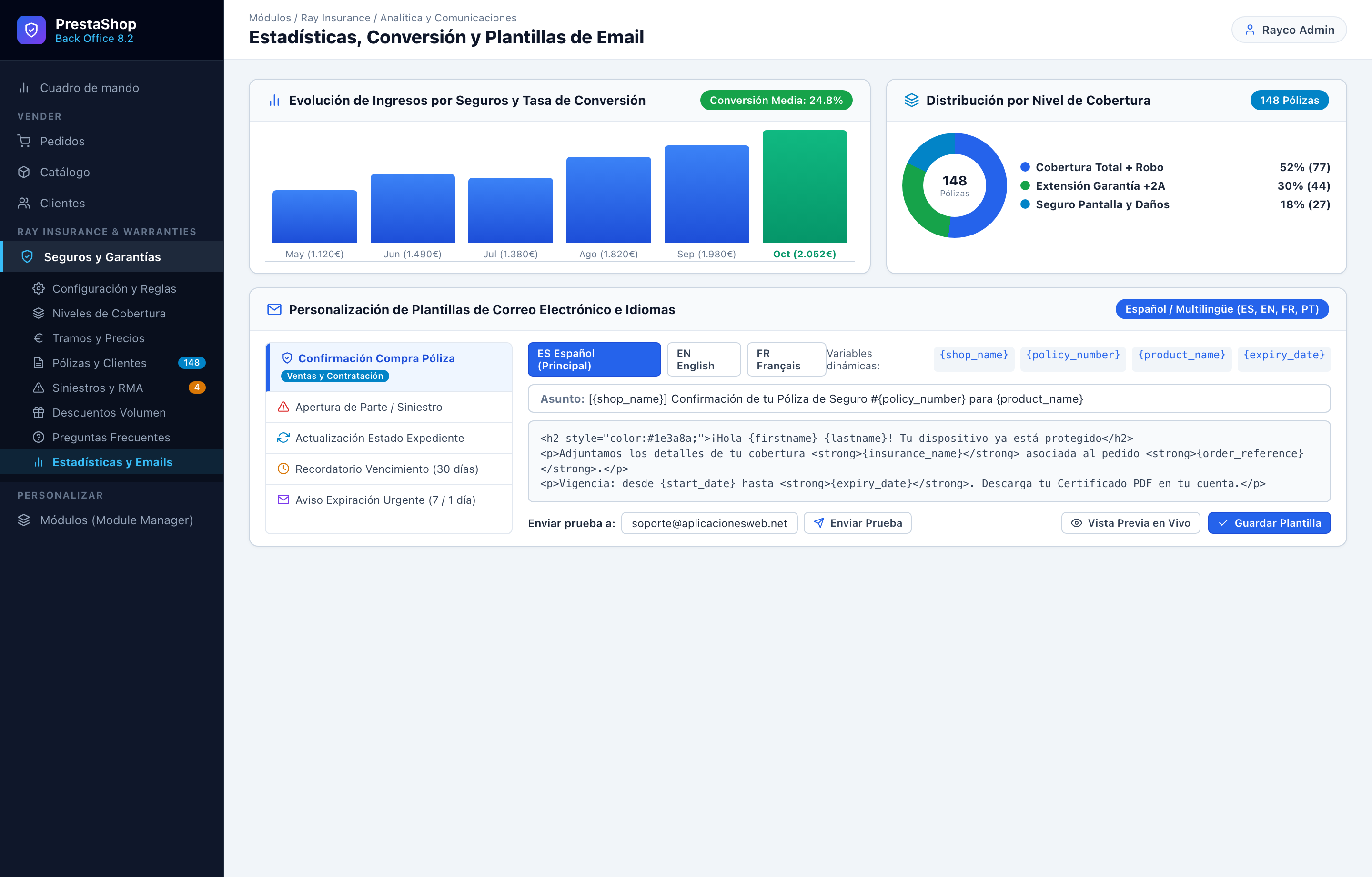Click the Pedidos shopping cart icon

24,141
